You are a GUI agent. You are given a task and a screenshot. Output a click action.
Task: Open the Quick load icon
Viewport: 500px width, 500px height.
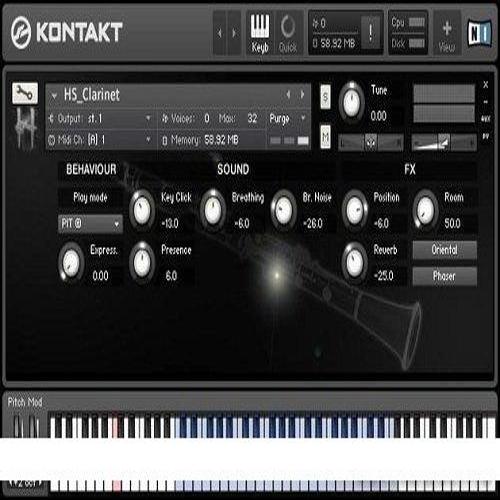(288, 33)
